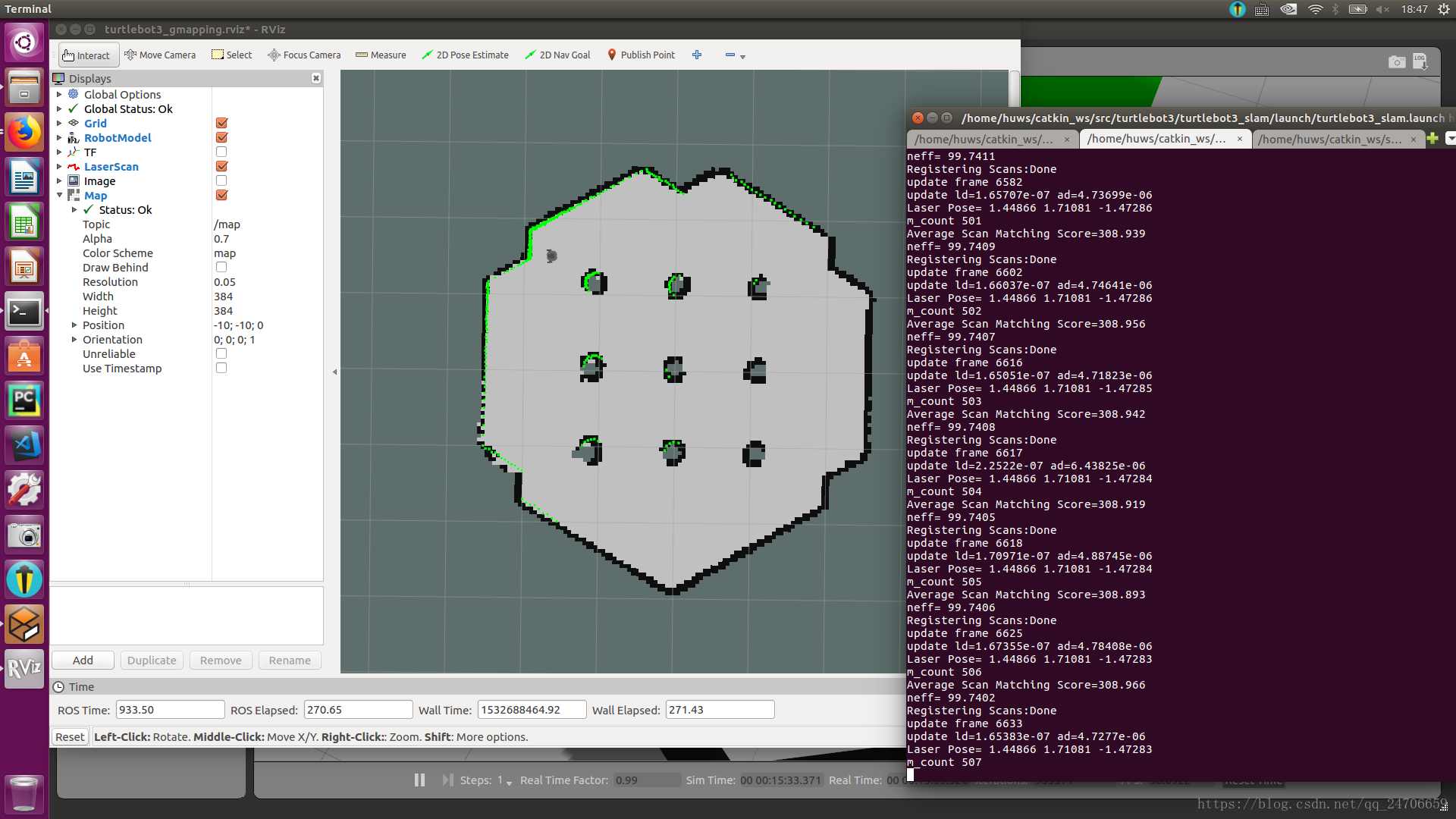
Task: Open Firefox from the Ubuntu dock
Action: [24, 132]
